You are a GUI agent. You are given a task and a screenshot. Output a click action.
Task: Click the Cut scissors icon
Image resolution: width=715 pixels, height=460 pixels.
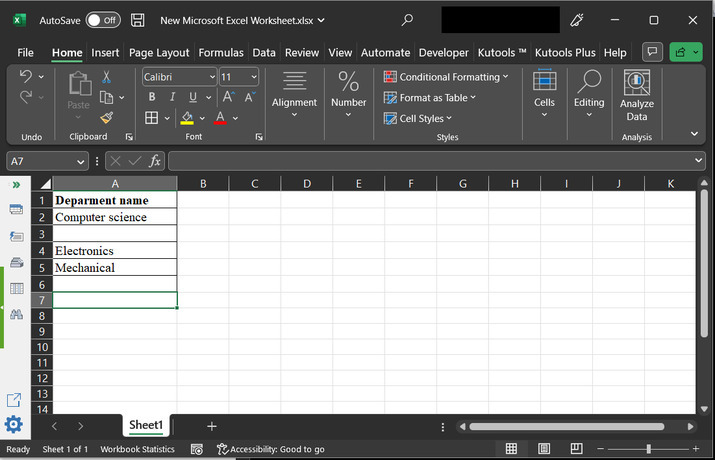click(x=107, y=77)
